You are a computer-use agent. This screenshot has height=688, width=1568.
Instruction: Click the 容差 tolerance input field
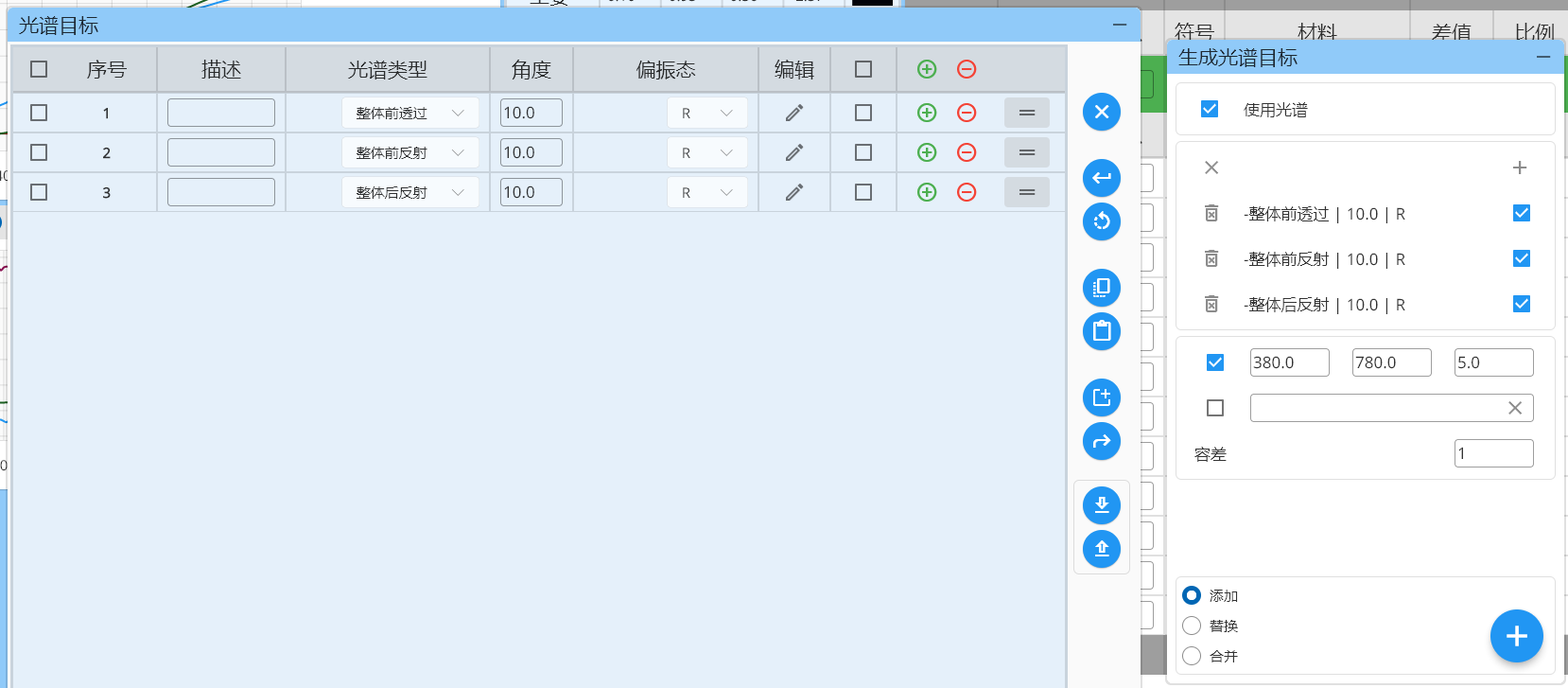tap(1493, 453)
